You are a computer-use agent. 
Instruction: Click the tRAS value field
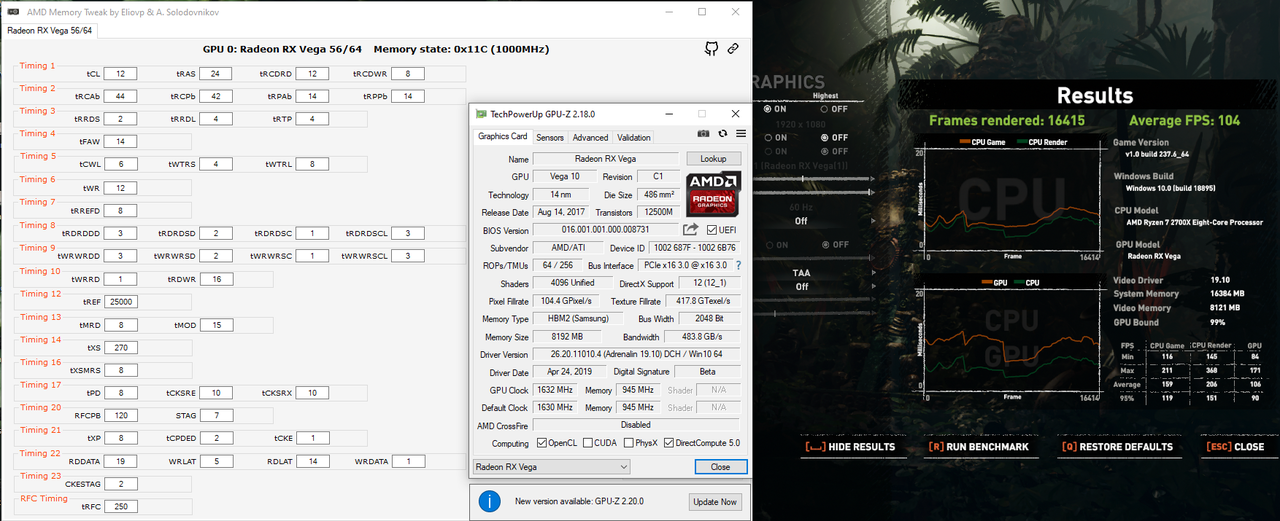click(215, 74)
